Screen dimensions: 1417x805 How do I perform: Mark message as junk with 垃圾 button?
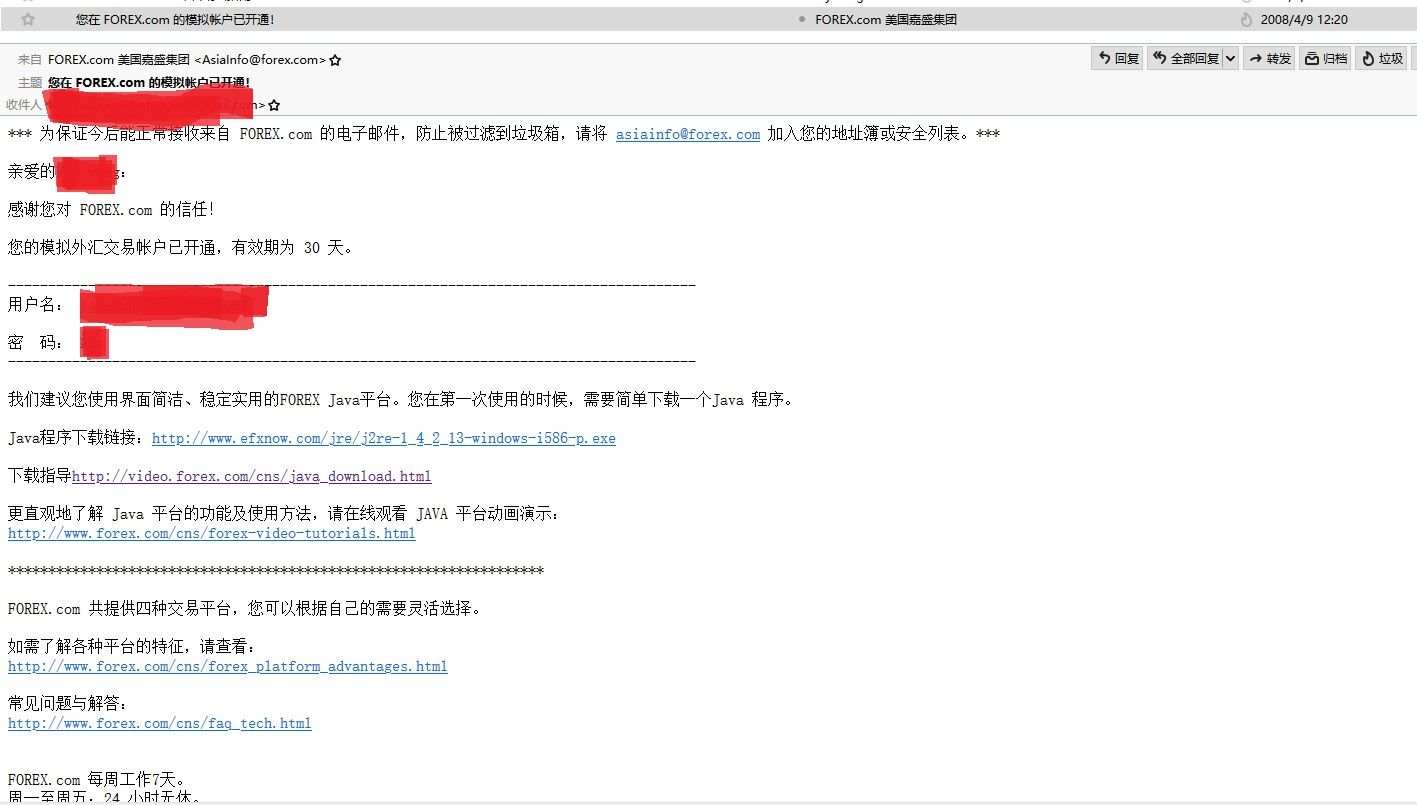[x=1381, y=58]
